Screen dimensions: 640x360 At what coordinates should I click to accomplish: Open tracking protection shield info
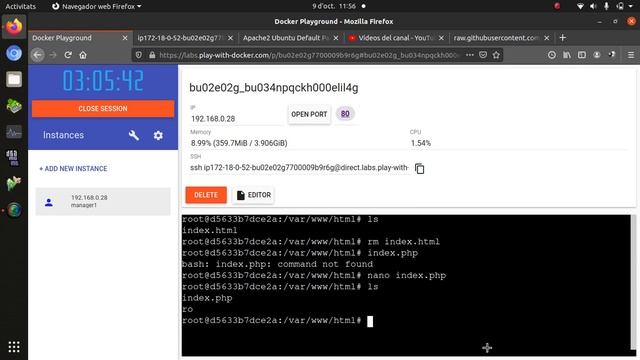(x=139, y=55)
